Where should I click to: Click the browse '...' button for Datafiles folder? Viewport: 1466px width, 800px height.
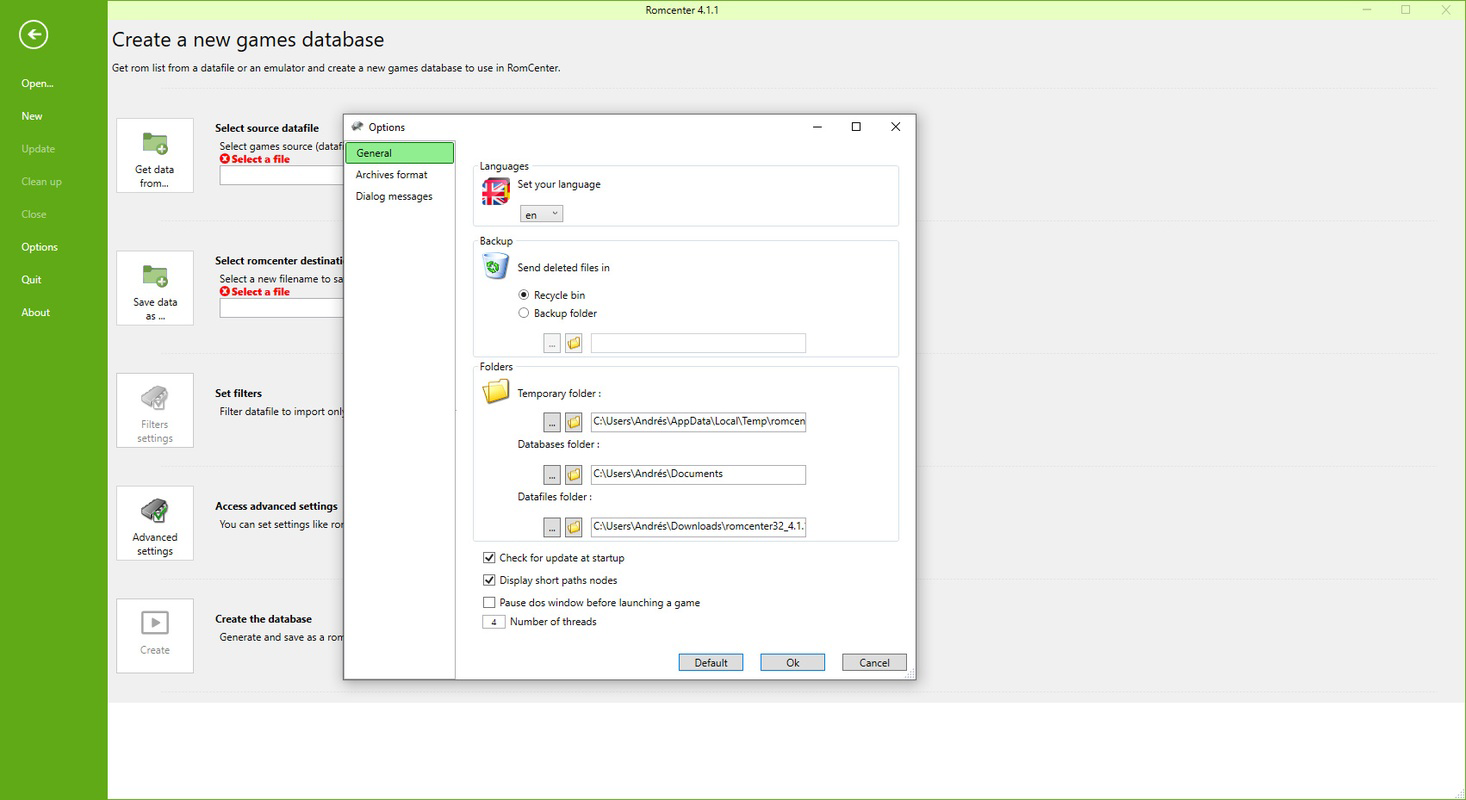pyautogui.click(x=552, y=526)
